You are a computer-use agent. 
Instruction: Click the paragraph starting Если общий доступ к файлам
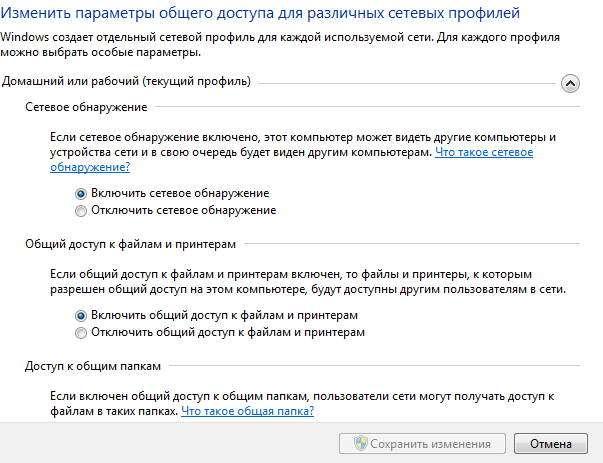(x=308, y=281)
